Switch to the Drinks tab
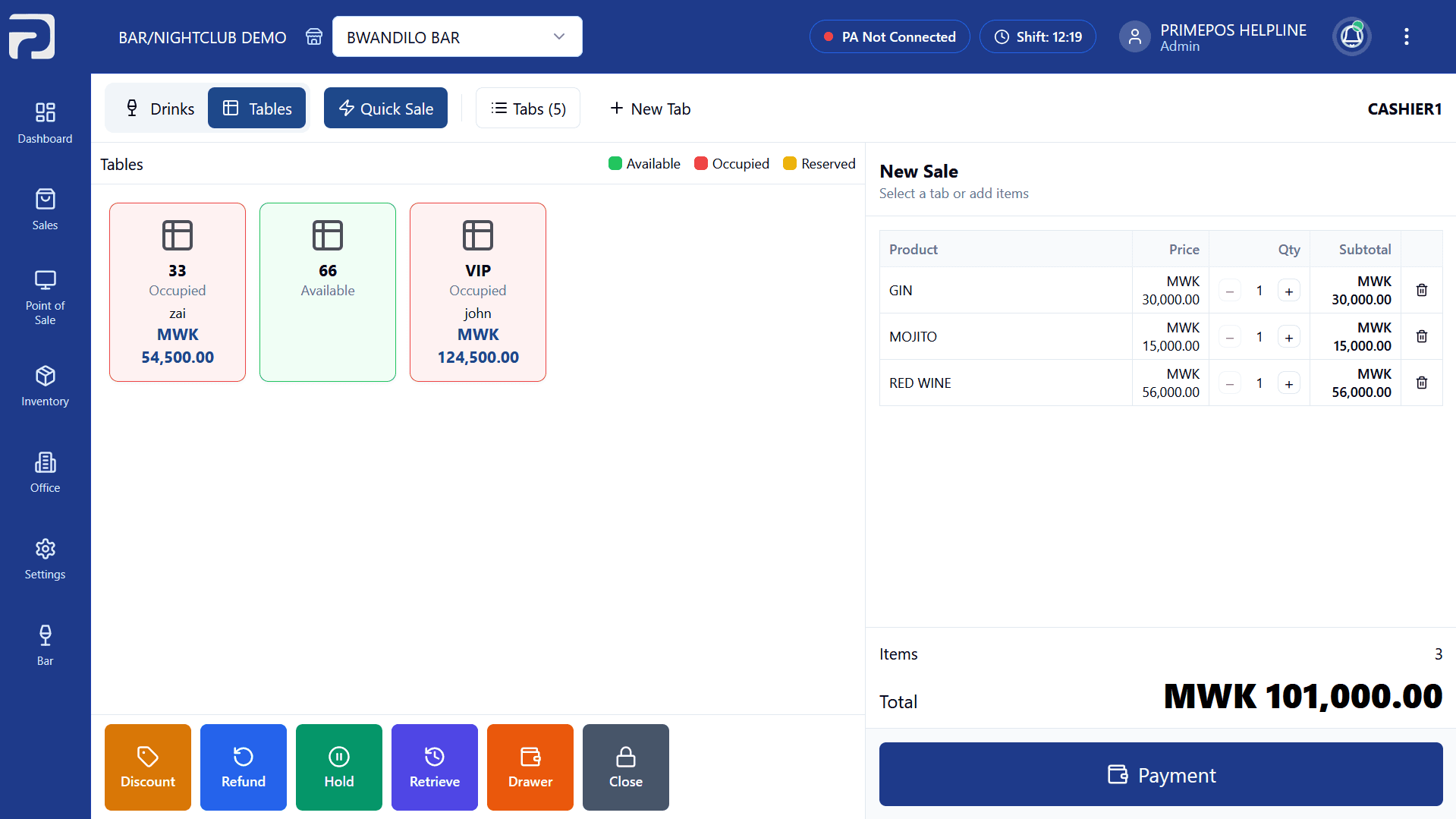Screen dimensions: 1456x819 (x=159, y=108)
